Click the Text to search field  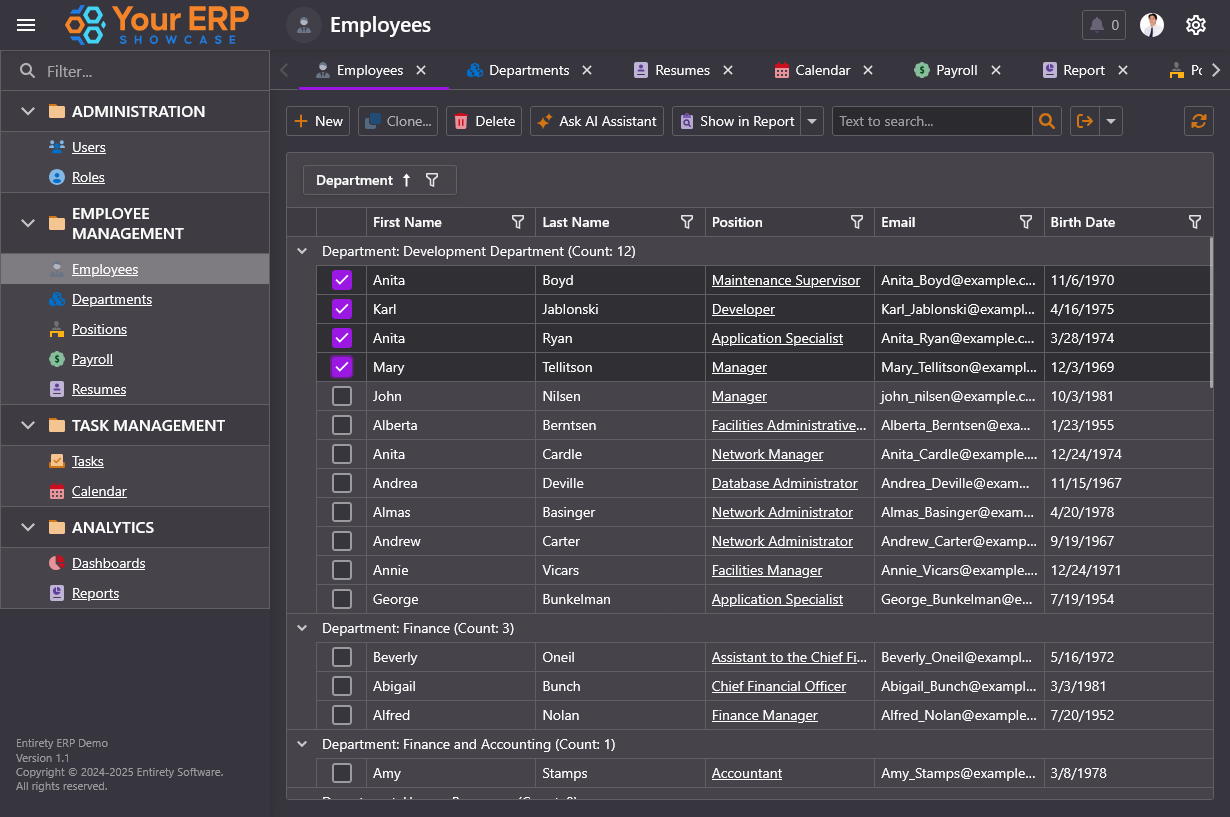930,121
